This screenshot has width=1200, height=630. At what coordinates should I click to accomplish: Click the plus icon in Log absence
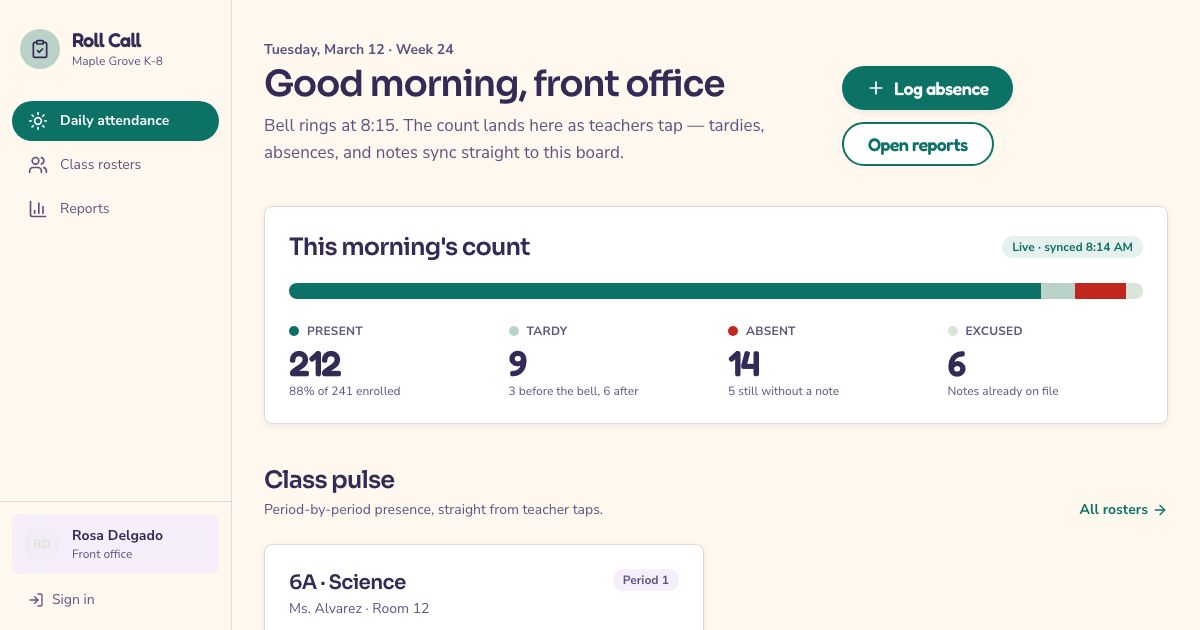[876, 89]
